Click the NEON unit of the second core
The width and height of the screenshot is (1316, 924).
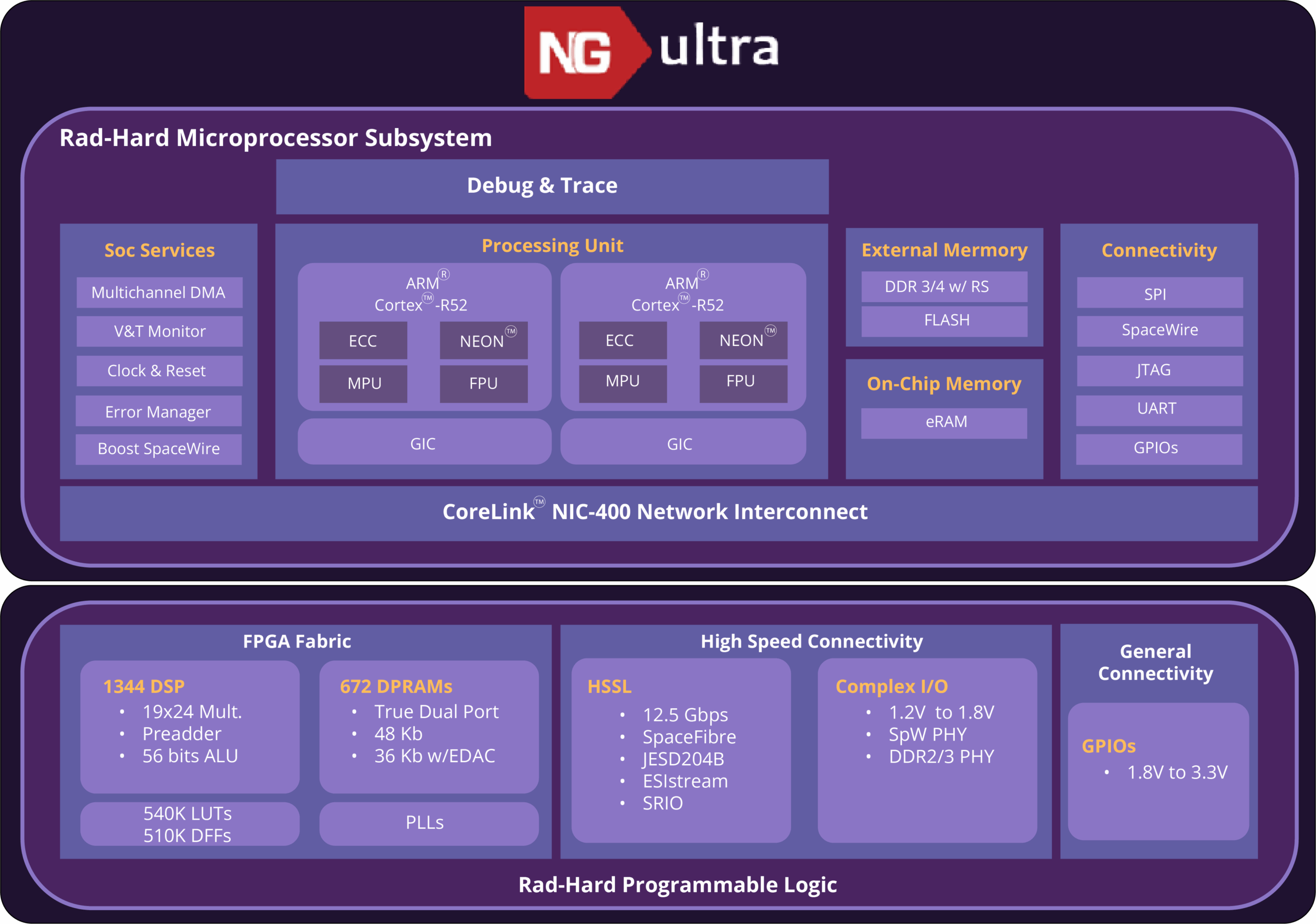tap(743, 340)
